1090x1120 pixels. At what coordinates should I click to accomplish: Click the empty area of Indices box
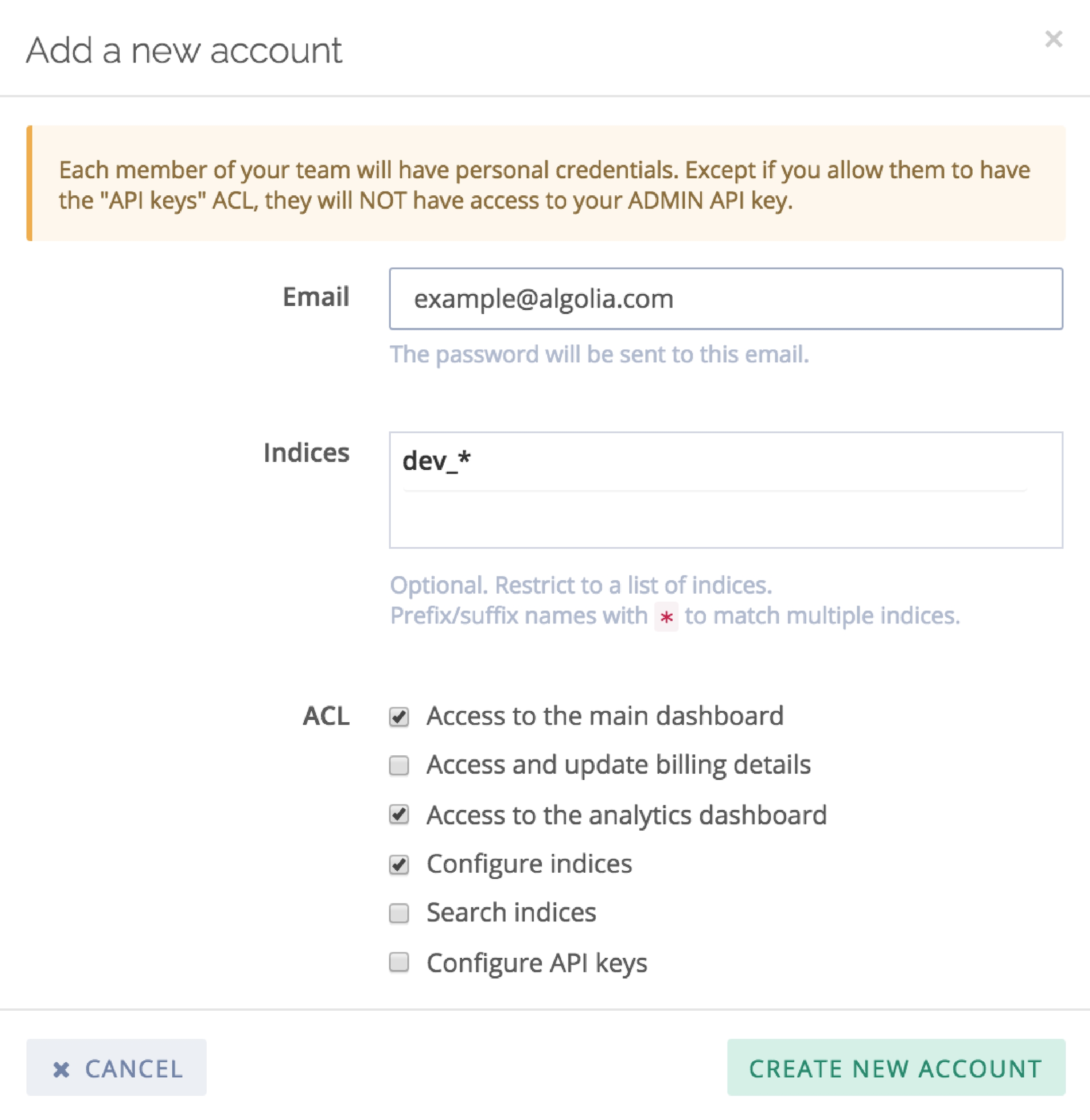pos(725,520)
